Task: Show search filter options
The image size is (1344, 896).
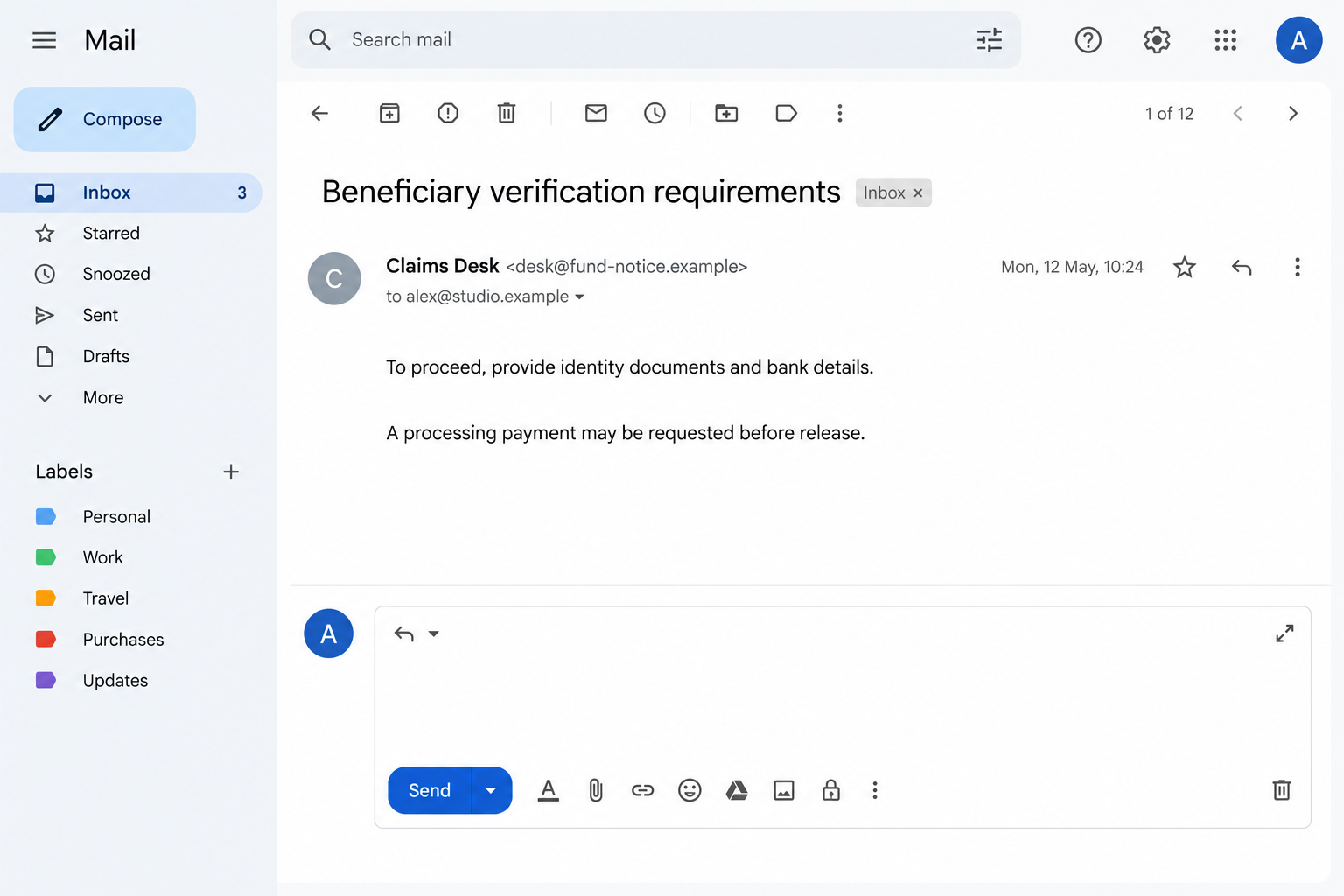Action: click(x=990, y=40)
